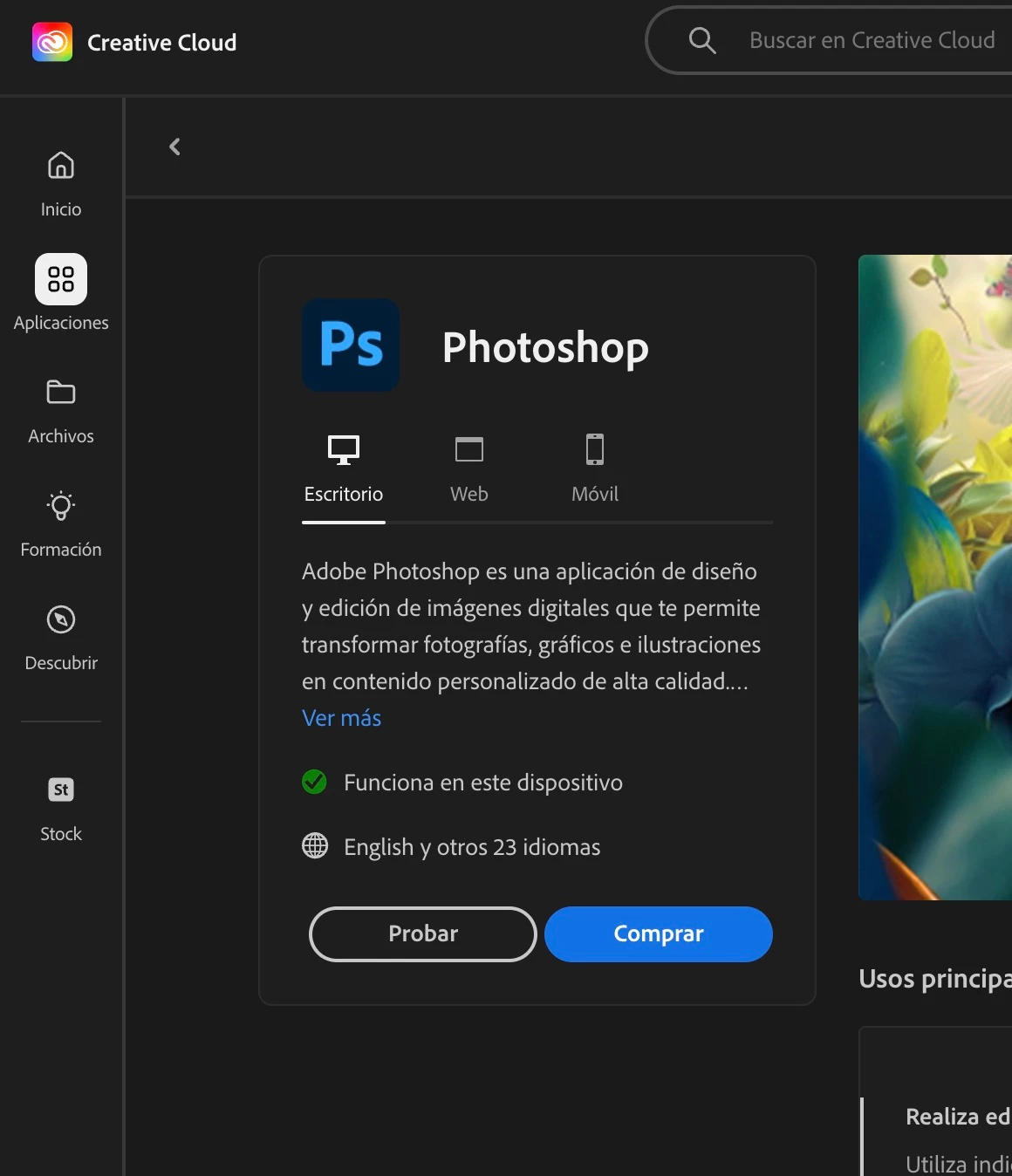Screen dimensions: 1012x1176
Task: Click the globe languages icon
Action: 315,845
